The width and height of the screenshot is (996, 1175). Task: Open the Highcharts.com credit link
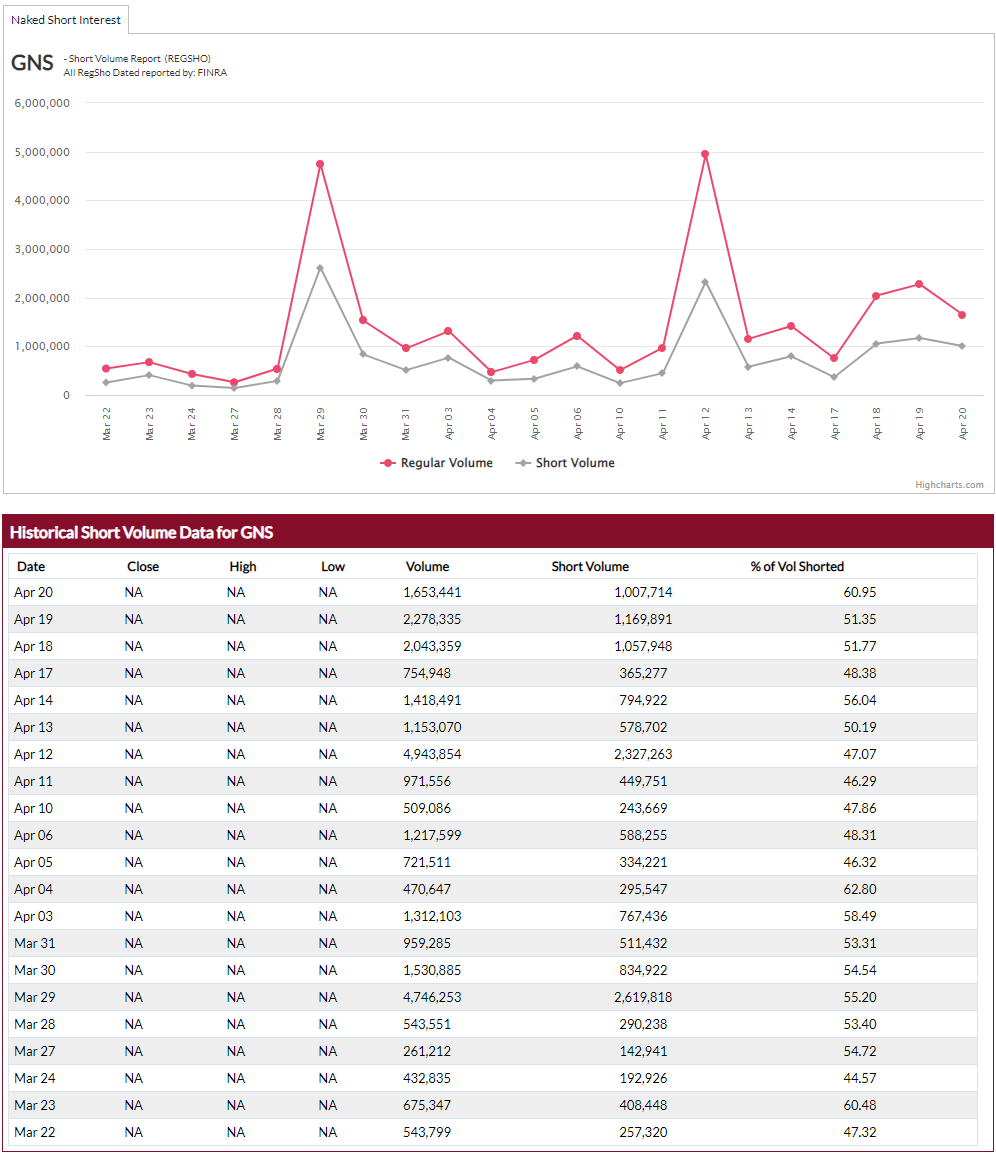[949, 485]
